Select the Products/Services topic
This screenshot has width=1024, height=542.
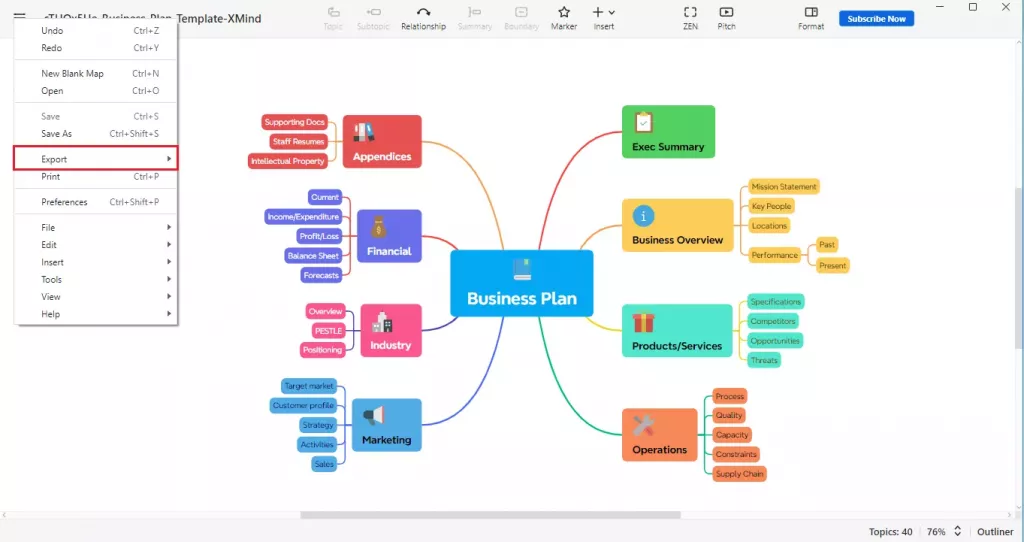(677, 330)
